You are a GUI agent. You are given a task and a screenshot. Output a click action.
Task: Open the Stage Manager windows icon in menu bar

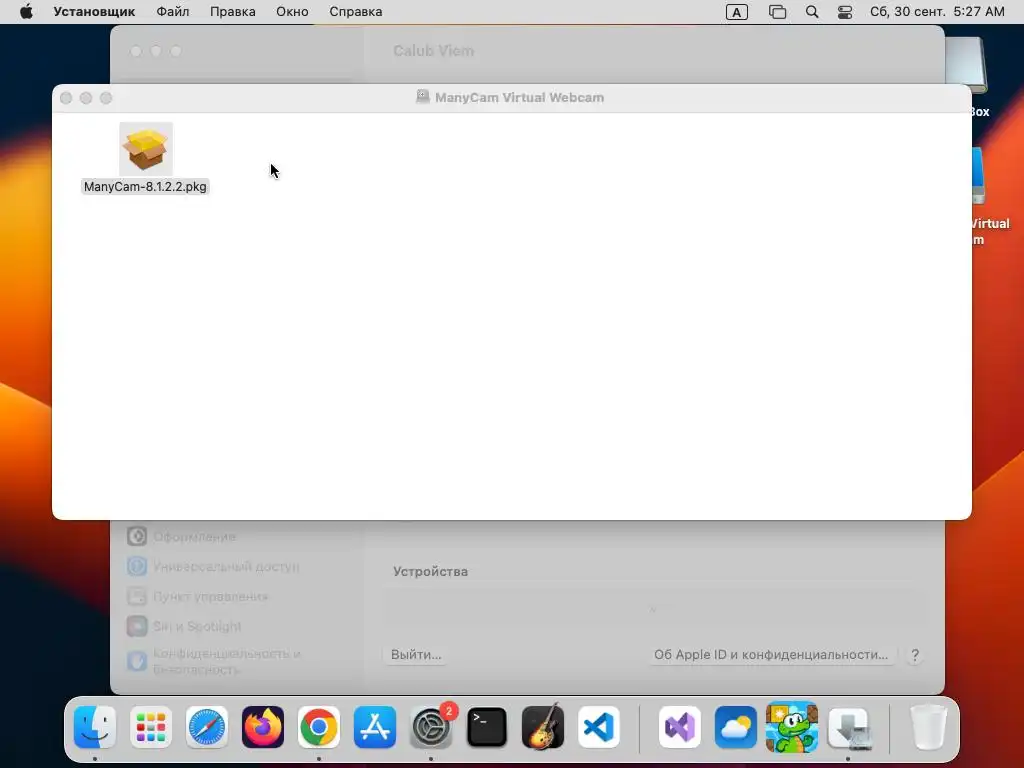point(777,12)
